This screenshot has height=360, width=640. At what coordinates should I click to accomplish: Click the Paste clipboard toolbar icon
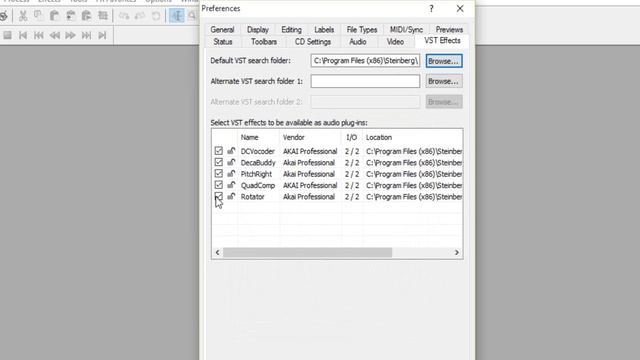tap(54, 16)
